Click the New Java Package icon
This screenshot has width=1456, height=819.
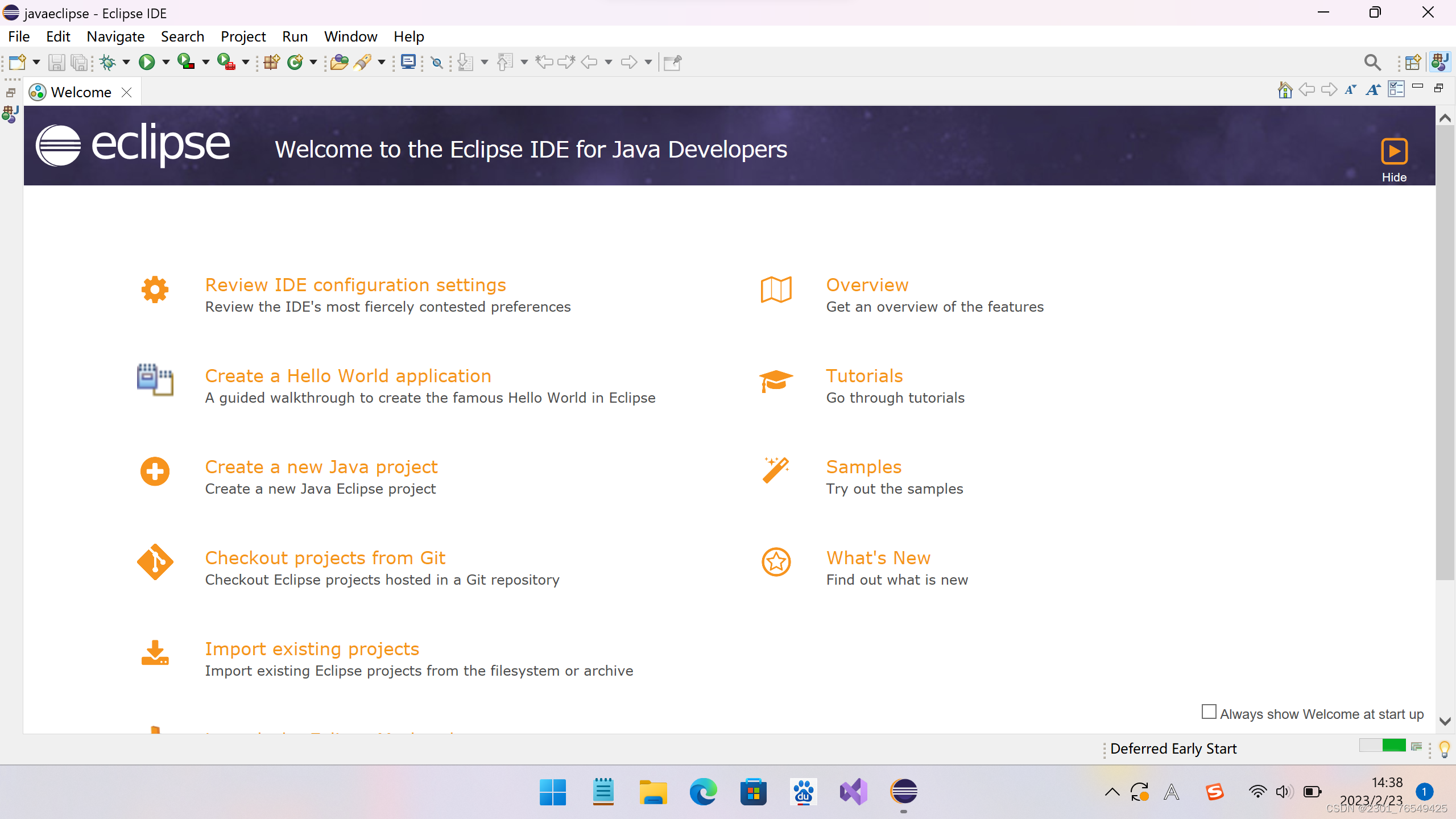pyautogui.click(x=271, y=62)
